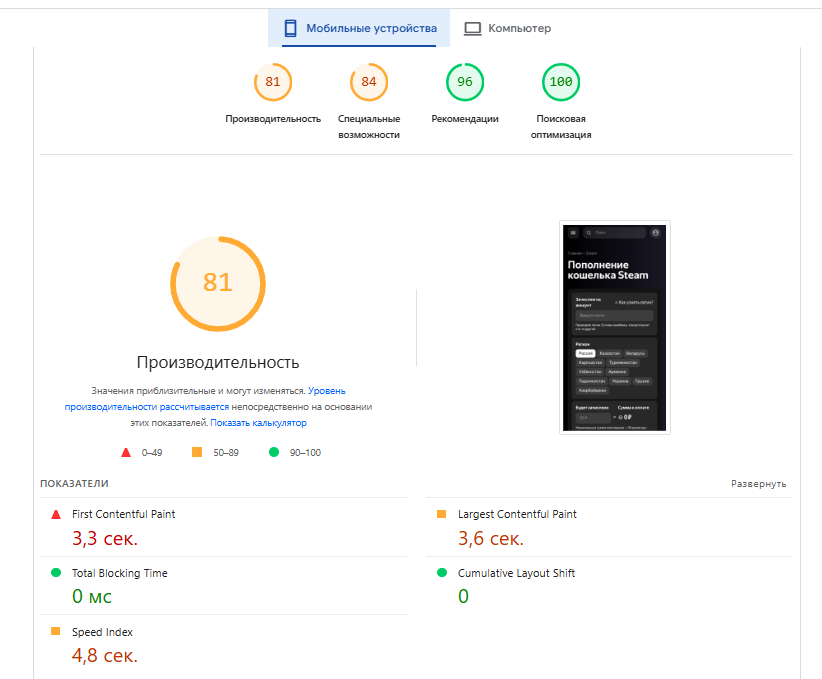Viewport: 822px width, 679px height.
Task: Open the 100 Поисковая оптимизация score gauge
Action: 561,82
